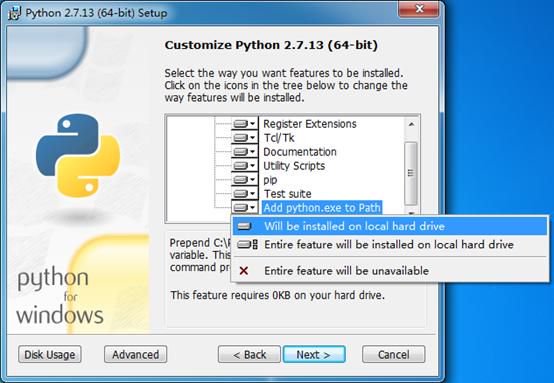Choose Will be installed on local hard drive
The width and height of the screenshot is (554, 383).
click(390, 226)
